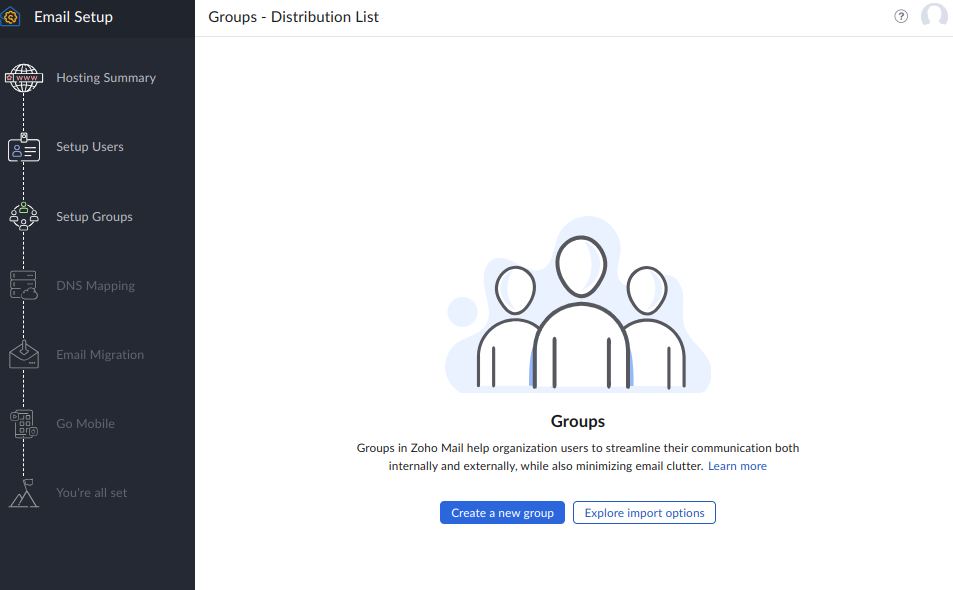Open the Setup Groups step
Viewport: 953px width, 590px height.
(94, 217)
